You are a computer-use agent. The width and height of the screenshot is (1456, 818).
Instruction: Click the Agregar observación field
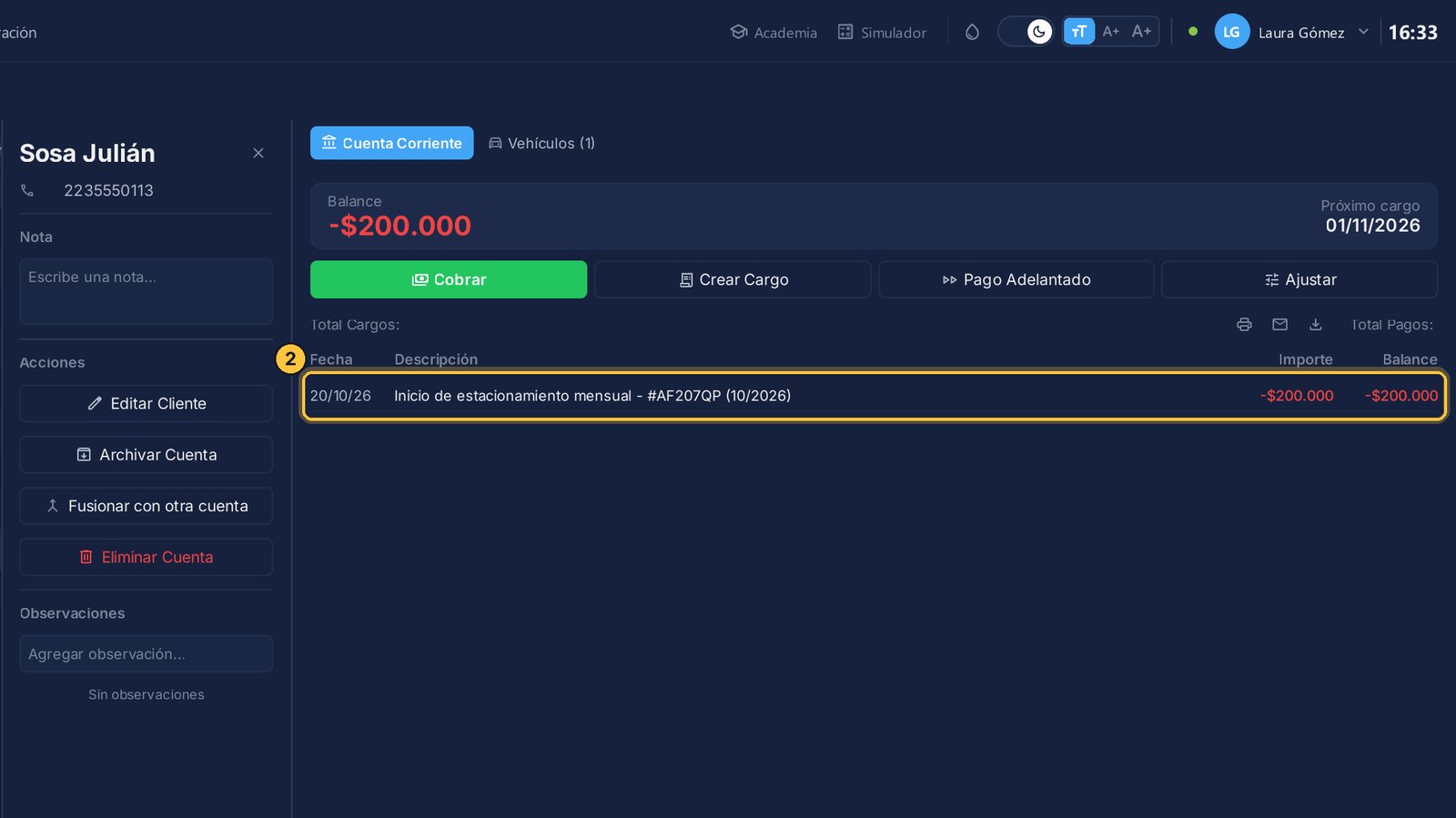146,653
